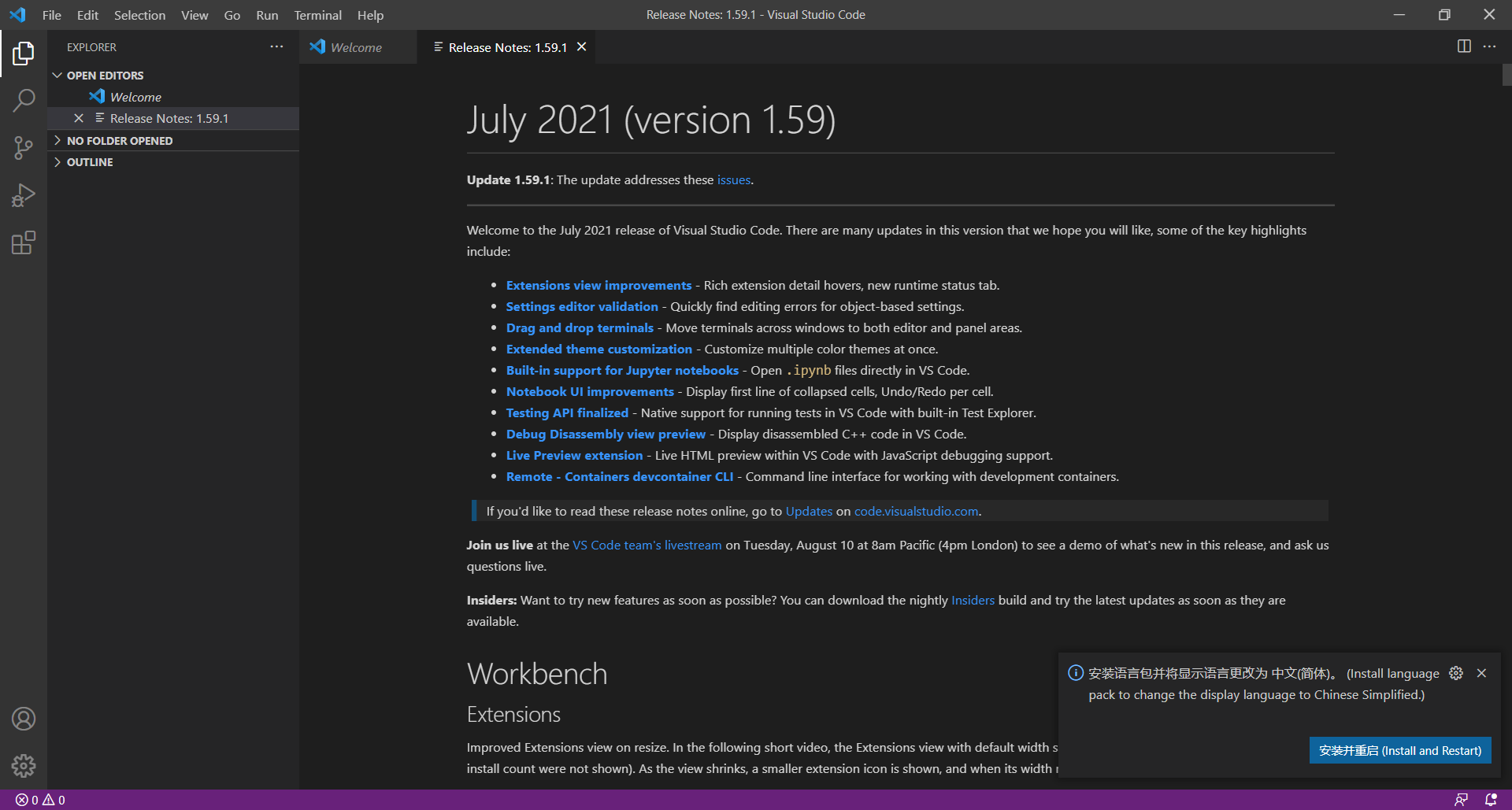The width and height of the screenshot is (1512, 810).
Task: Click the info icon in the notification
Action: 1076,673
